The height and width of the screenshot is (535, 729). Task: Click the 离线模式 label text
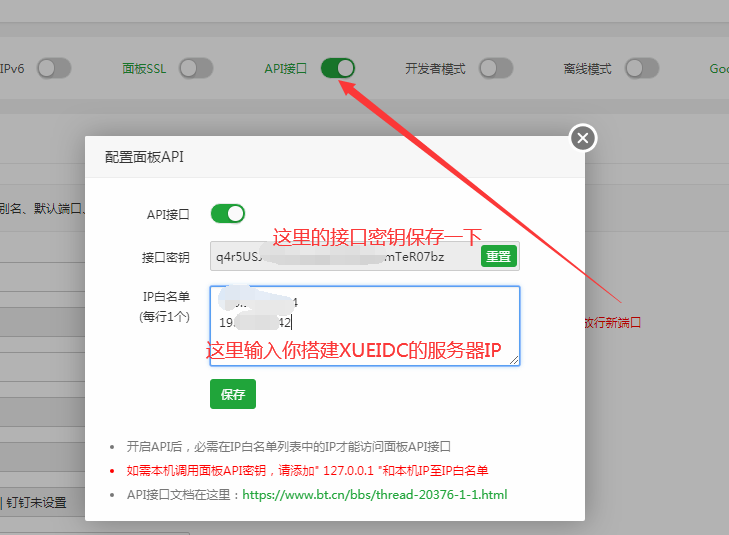pos(587,69)
